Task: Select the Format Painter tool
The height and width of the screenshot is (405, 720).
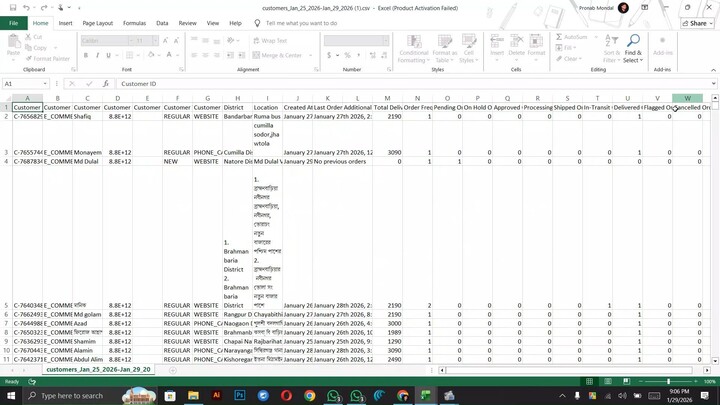Action: click(48, 59)
